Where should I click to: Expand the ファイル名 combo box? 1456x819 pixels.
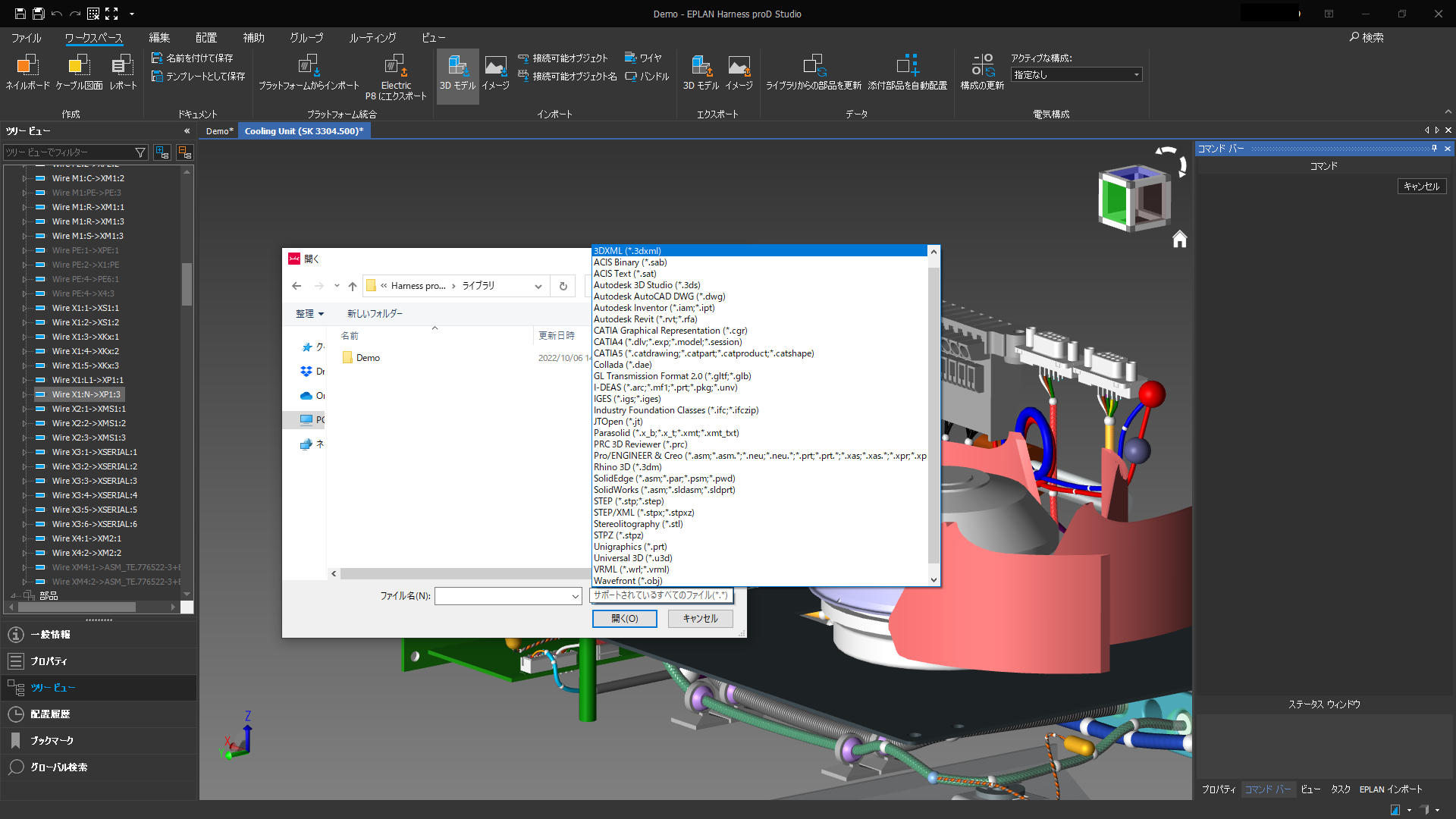(x=574, y=596)
